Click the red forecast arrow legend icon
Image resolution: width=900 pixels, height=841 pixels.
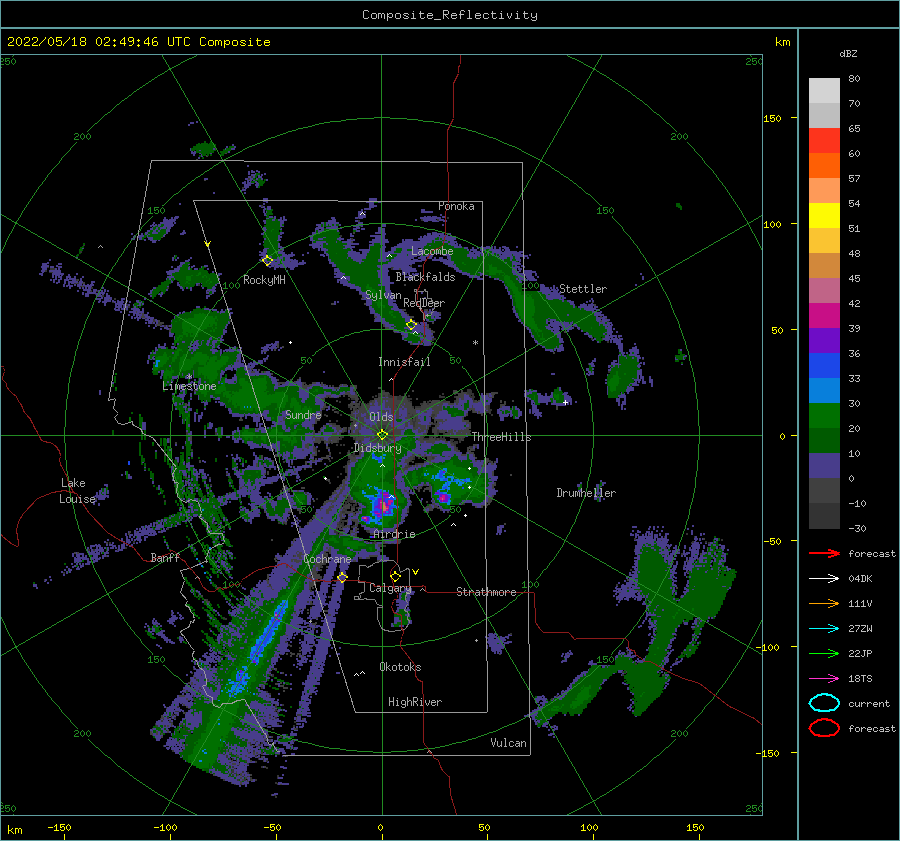tap(824, 553)
